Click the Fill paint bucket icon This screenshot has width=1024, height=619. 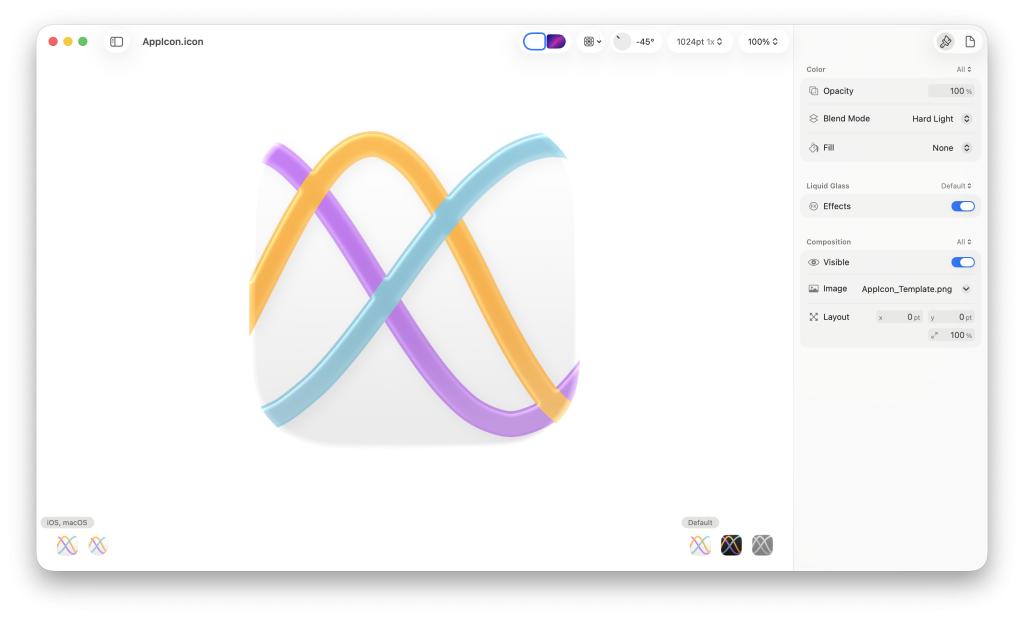[814, 148]
